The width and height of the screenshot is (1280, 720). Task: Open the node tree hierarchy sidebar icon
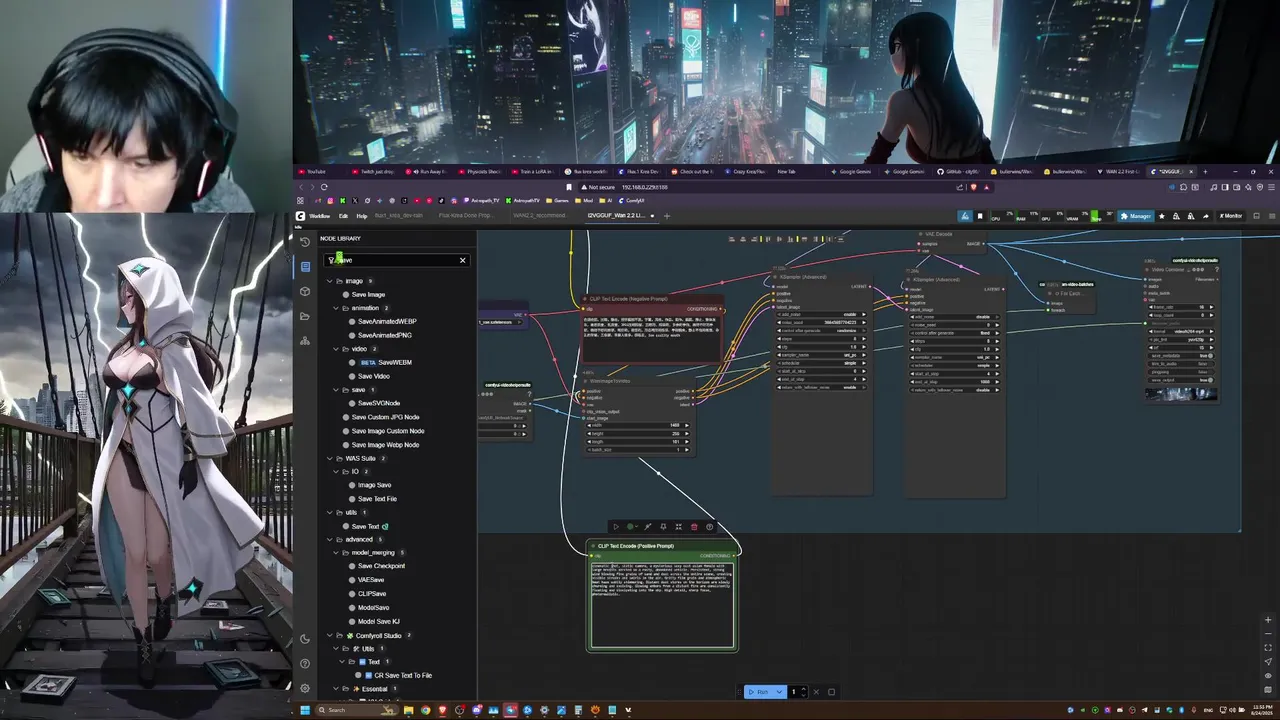point(305,341)
